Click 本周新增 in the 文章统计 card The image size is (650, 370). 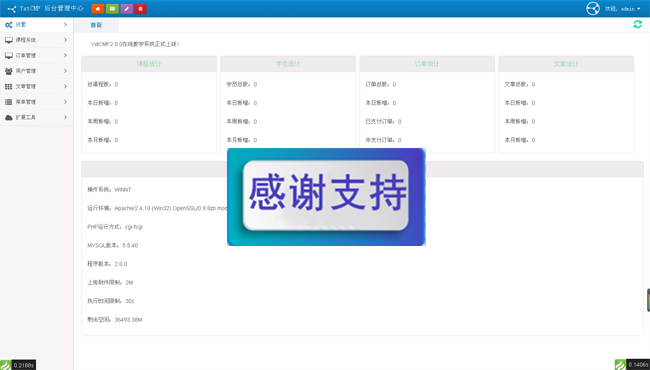tap(520, 122)
